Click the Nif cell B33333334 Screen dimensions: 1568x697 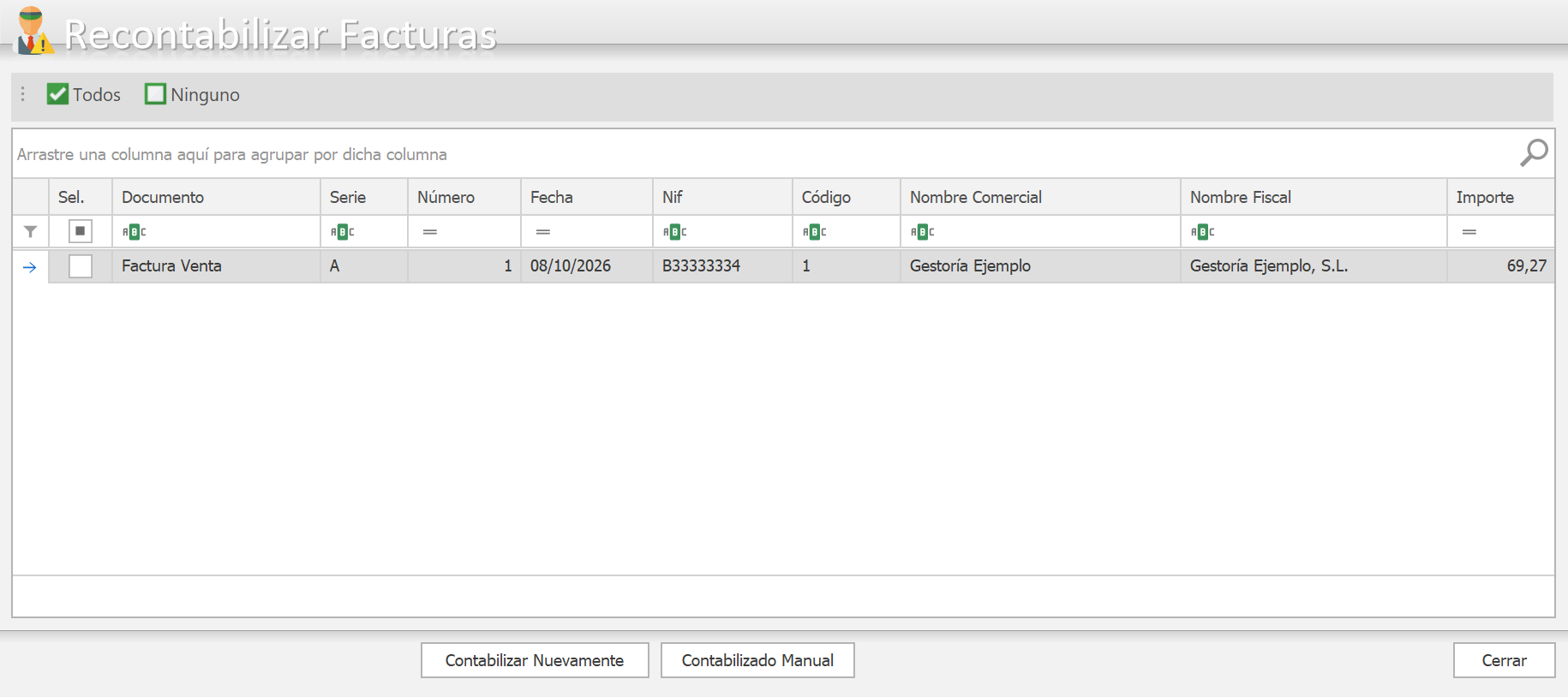(722, 266)
